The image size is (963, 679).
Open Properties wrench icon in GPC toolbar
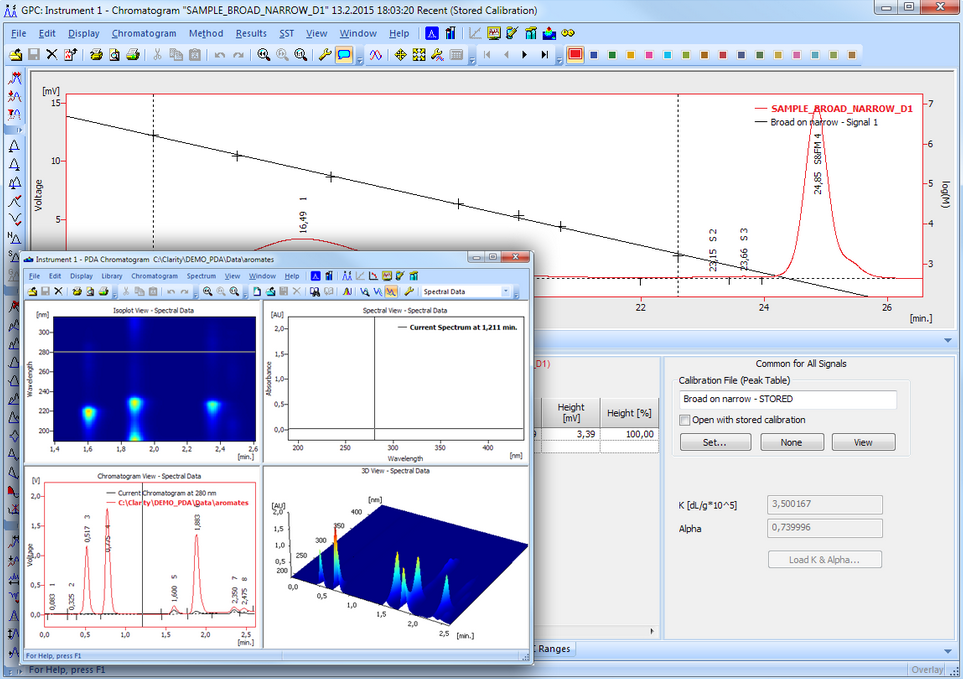tap(325, 55)
